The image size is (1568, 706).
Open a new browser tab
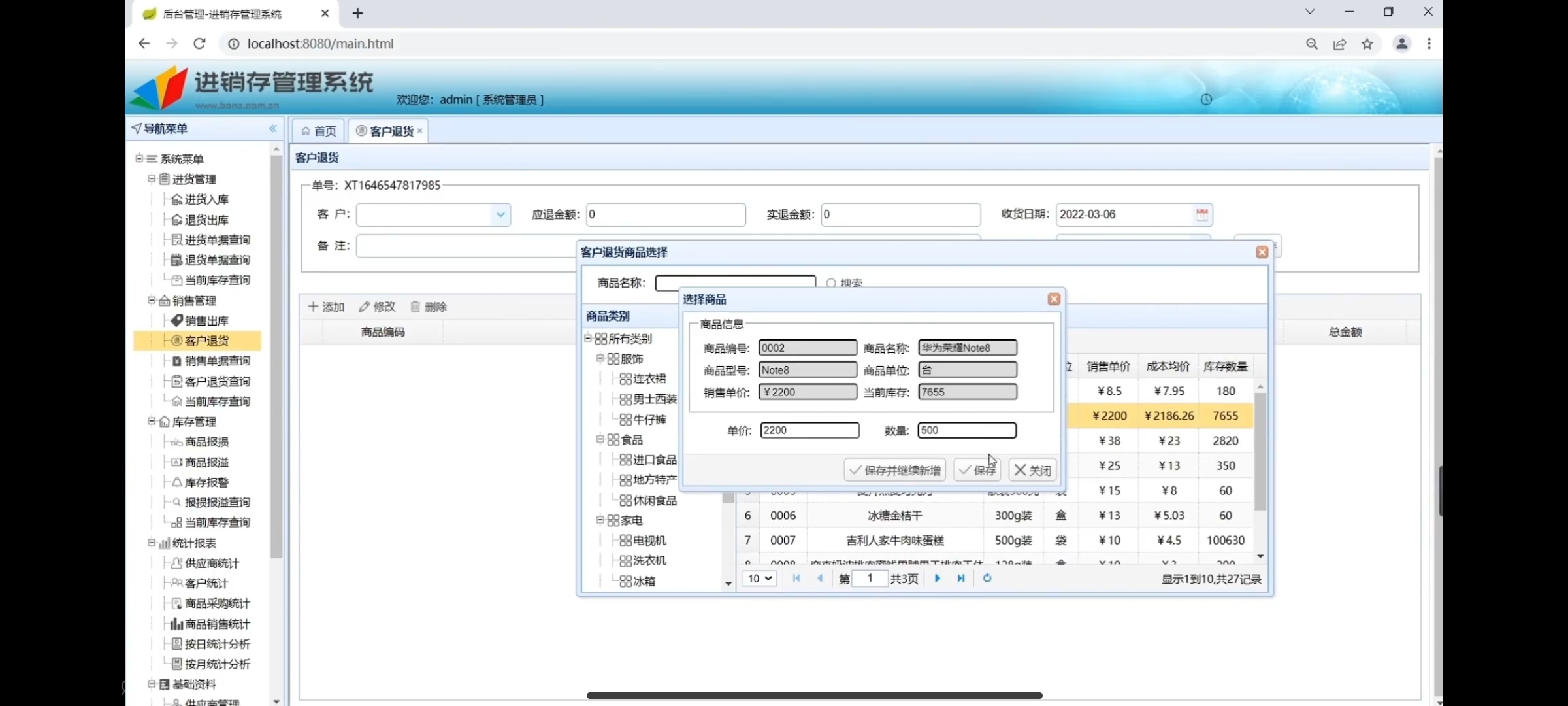[x=357, y=13]
